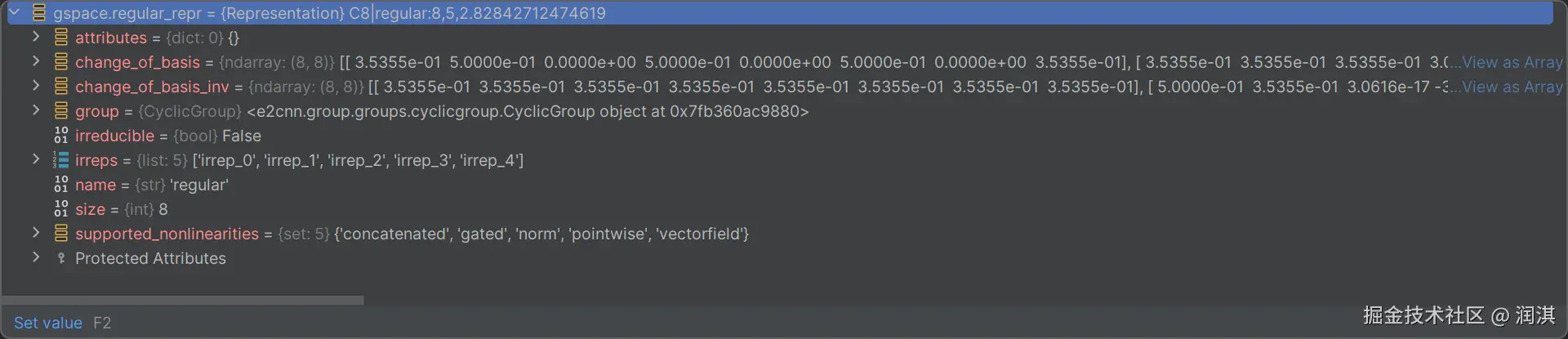Expand the attributes dict node
Viewport: 1568px width, 339px height.
tap(36, 37)
